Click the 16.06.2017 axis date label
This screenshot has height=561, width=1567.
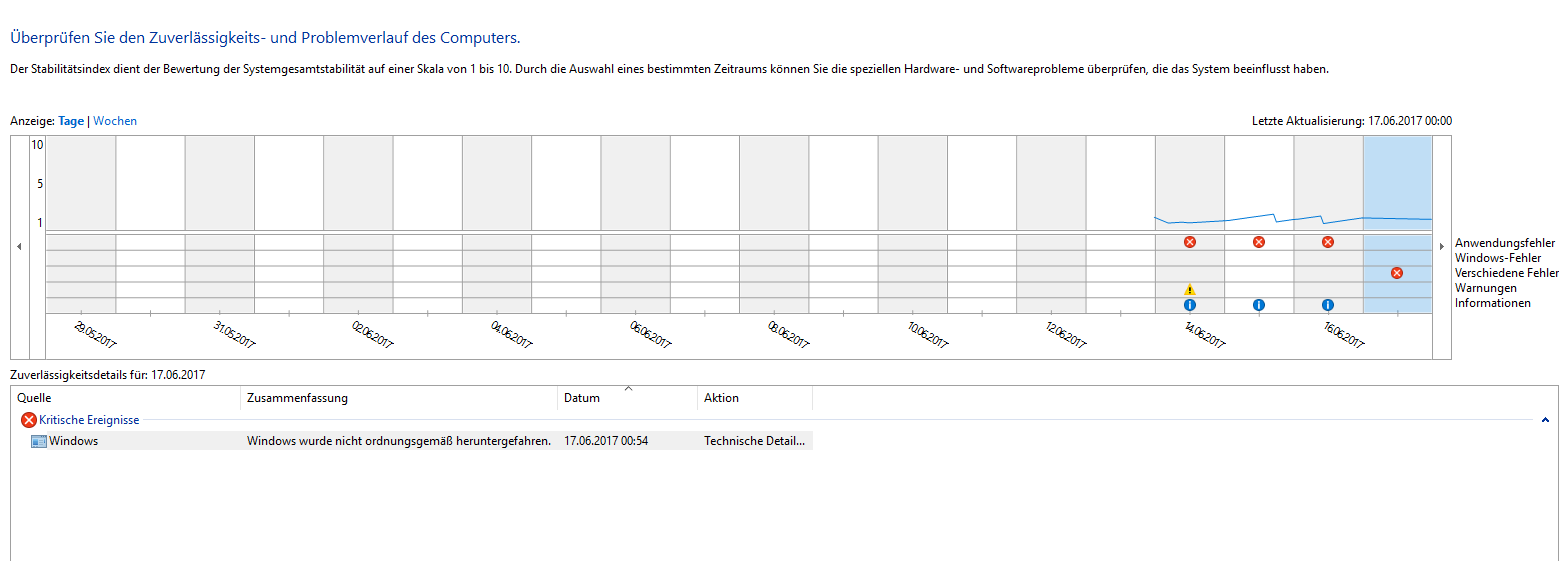[x=1343, y=335]
